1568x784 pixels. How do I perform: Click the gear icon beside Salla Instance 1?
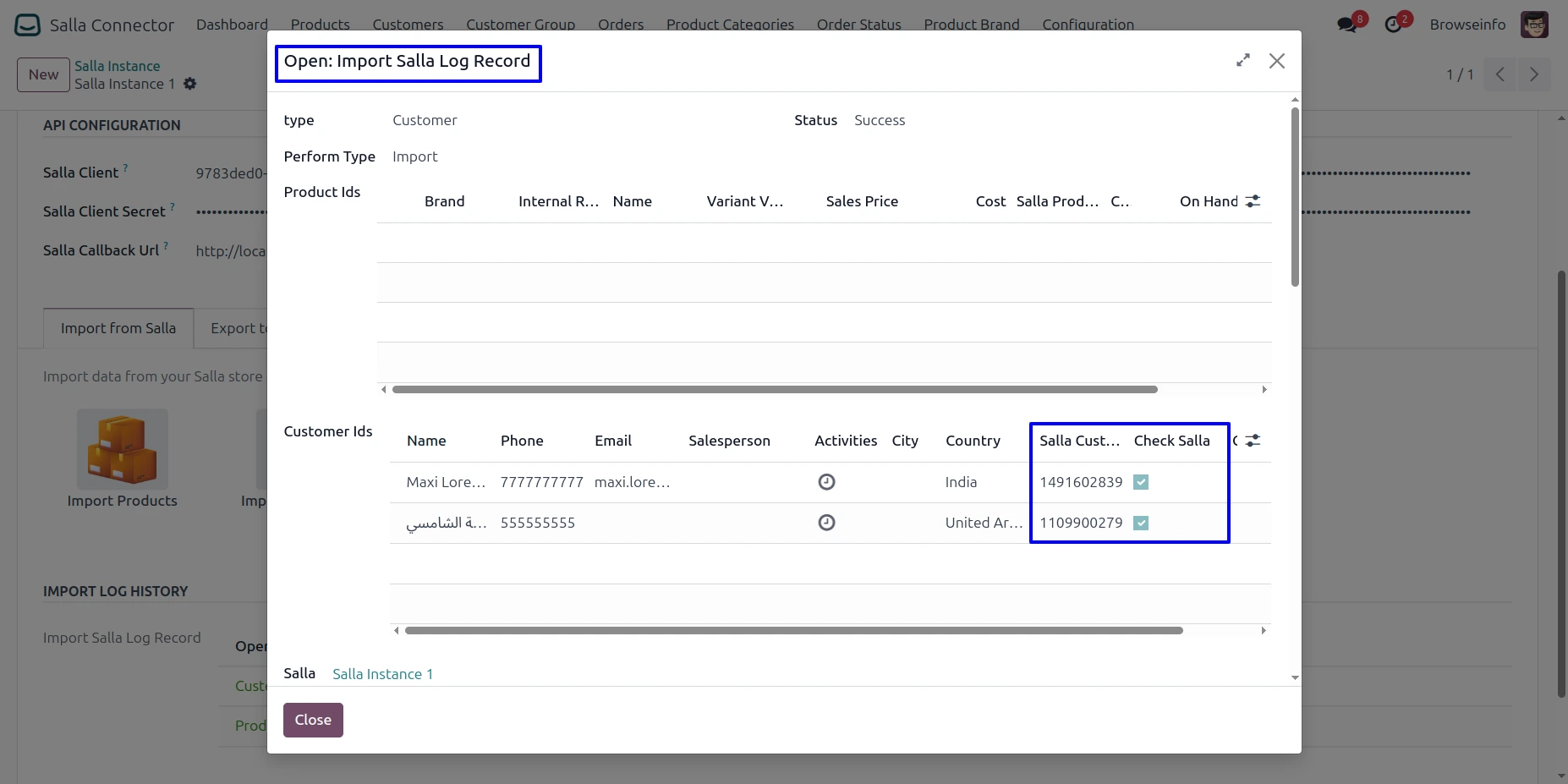tap(190, 84)
